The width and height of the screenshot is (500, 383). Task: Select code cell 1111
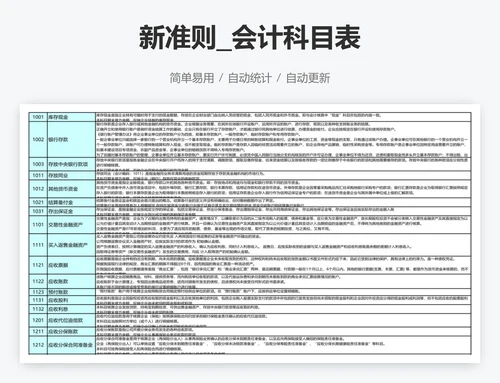point(38,245)
